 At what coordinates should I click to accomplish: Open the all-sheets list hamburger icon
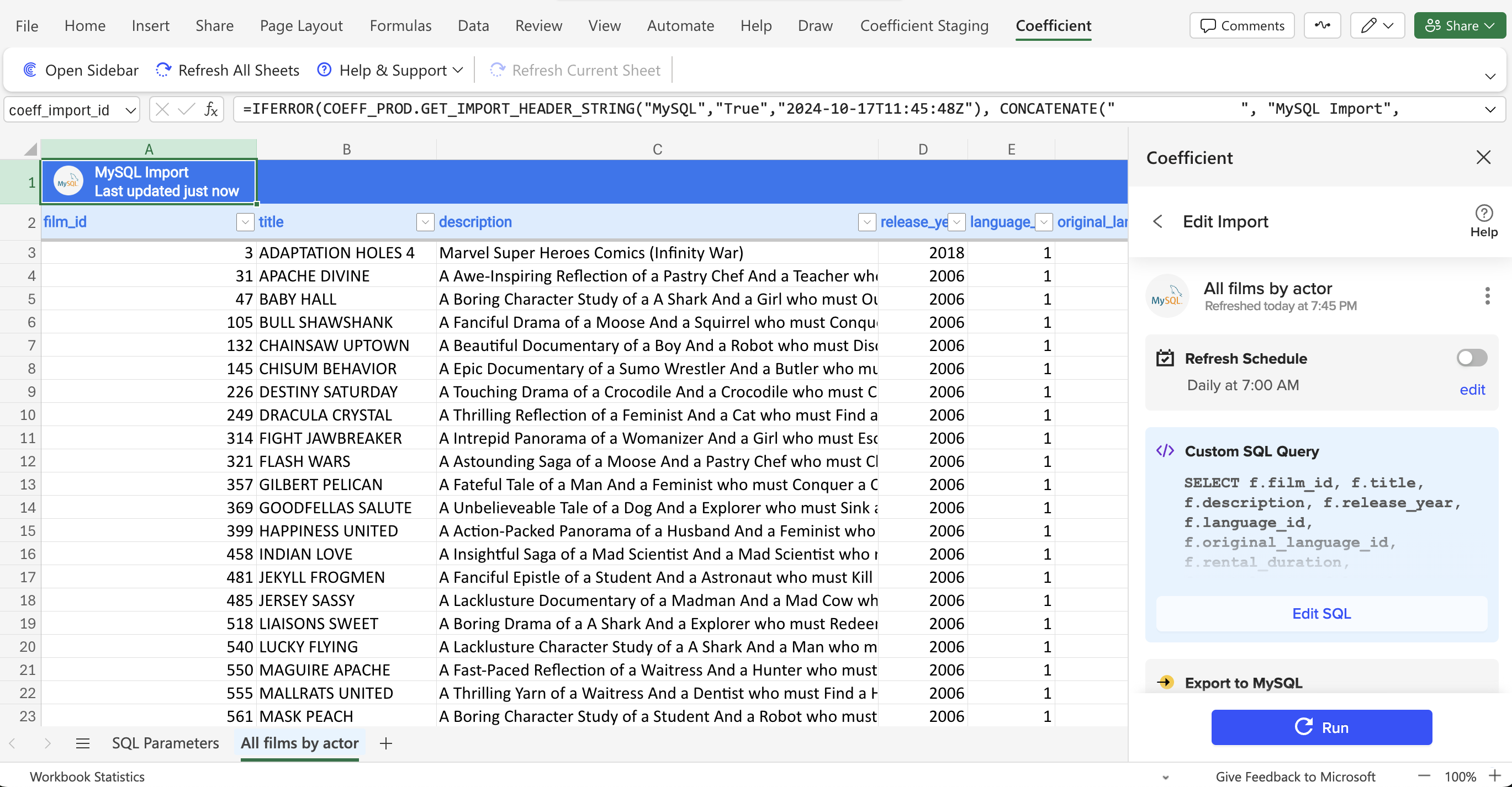click(83, 743)
